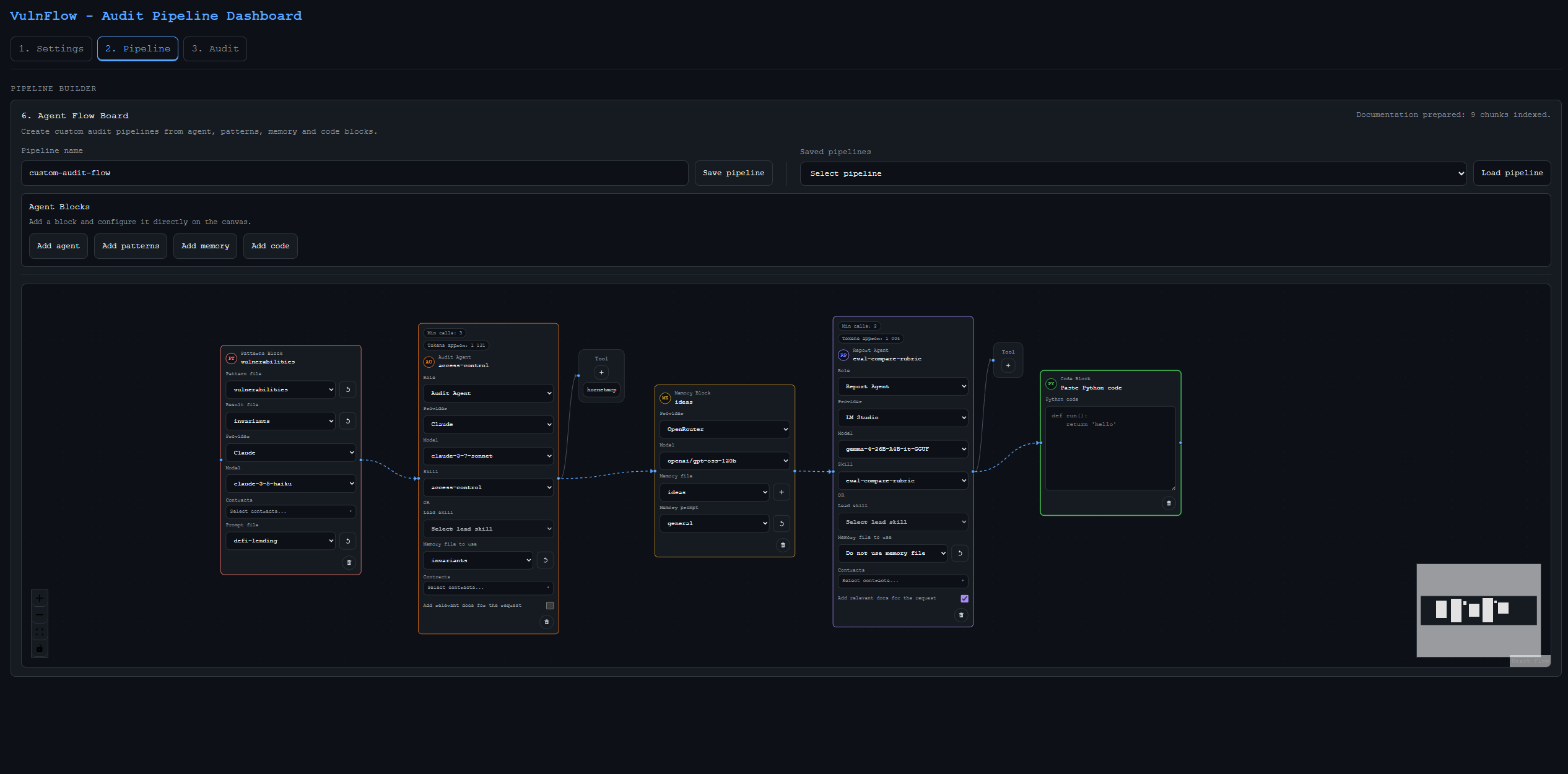Click inside the Python code textarea

(1110, 448)
